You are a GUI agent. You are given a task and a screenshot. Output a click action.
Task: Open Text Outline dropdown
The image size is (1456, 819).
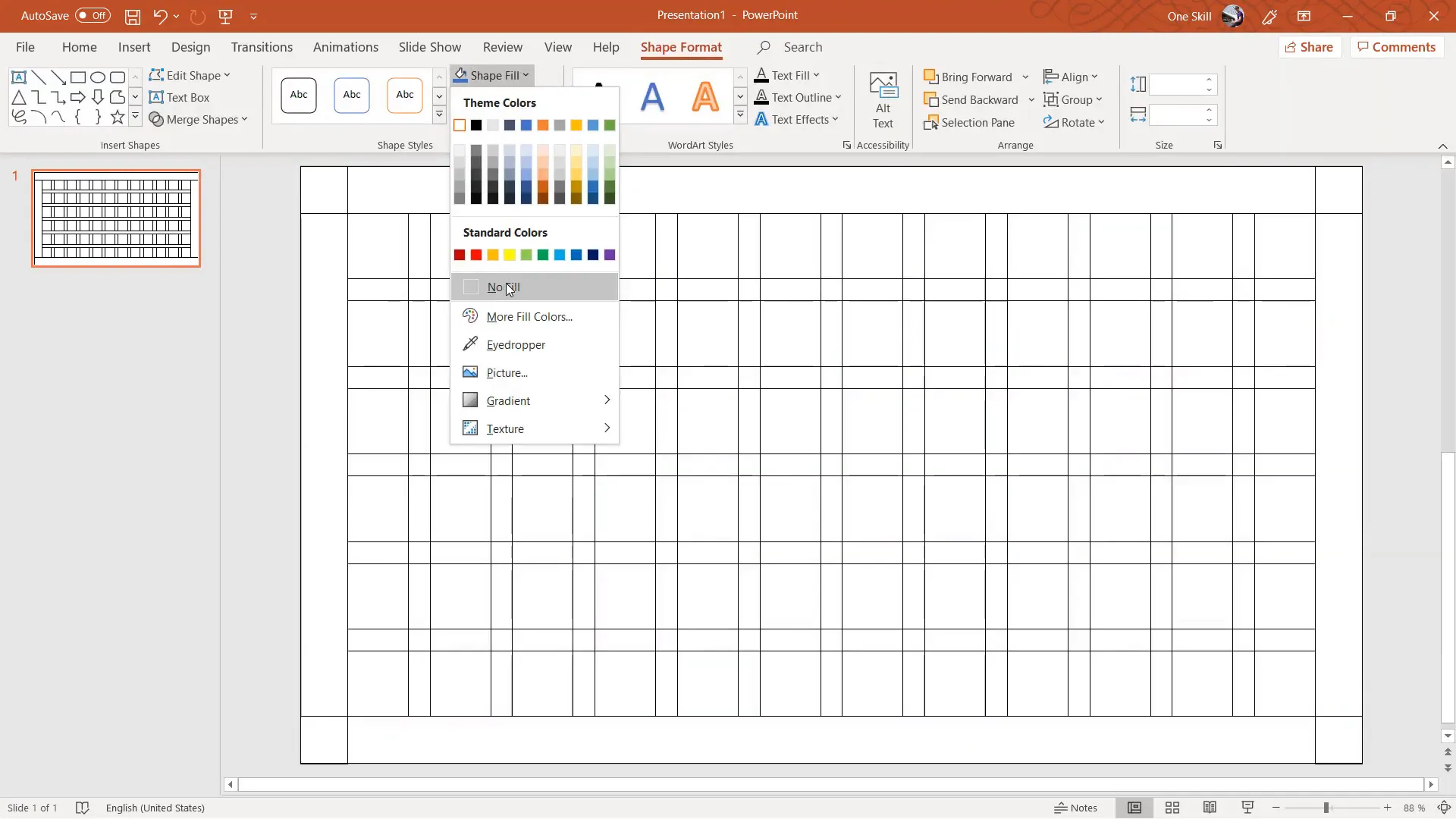click(799, 97)
